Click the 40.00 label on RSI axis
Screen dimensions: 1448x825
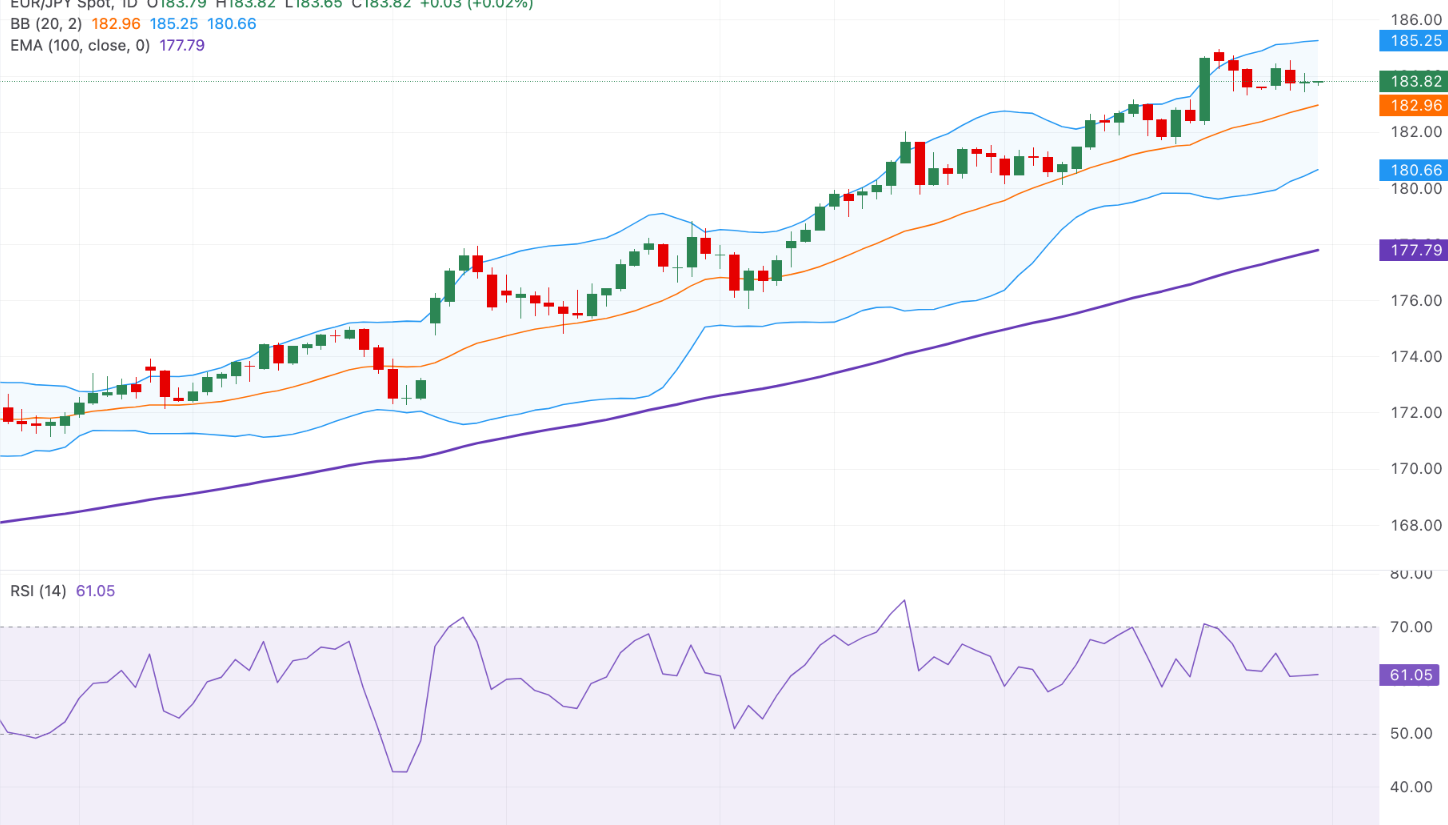[1413, 787]
